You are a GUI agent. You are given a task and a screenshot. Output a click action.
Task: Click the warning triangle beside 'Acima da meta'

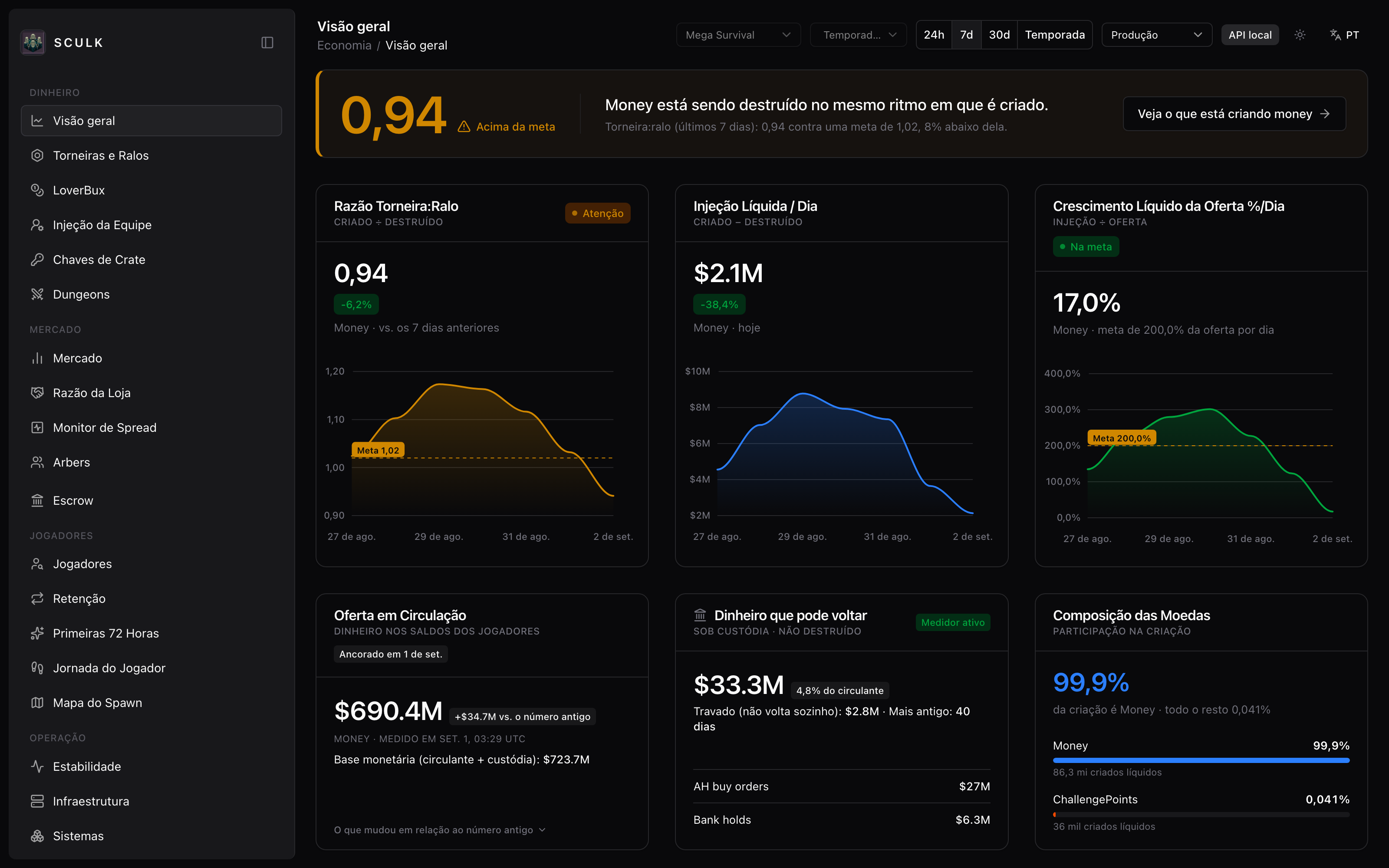click(464, 127)
